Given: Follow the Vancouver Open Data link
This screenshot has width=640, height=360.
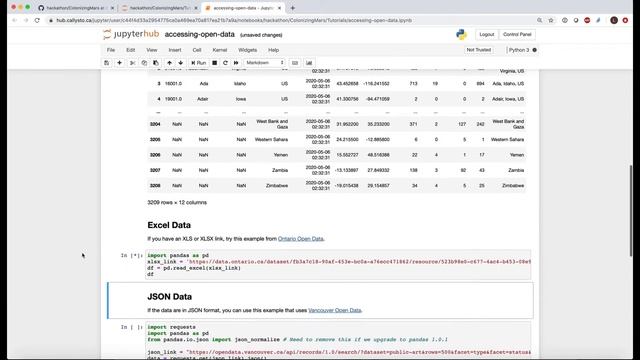Looking at the screenshot, I should tap(335, 310).
